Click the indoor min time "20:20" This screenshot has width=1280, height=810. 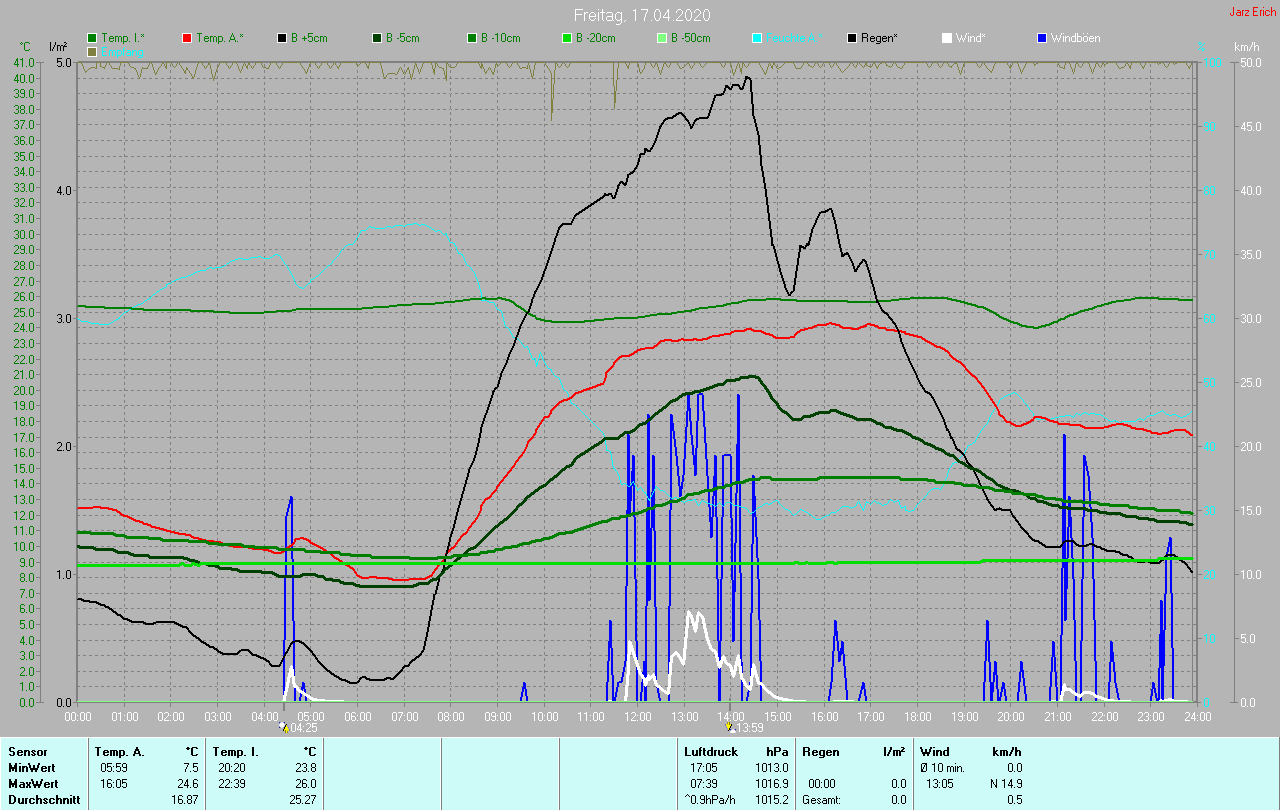click(232, 767)
